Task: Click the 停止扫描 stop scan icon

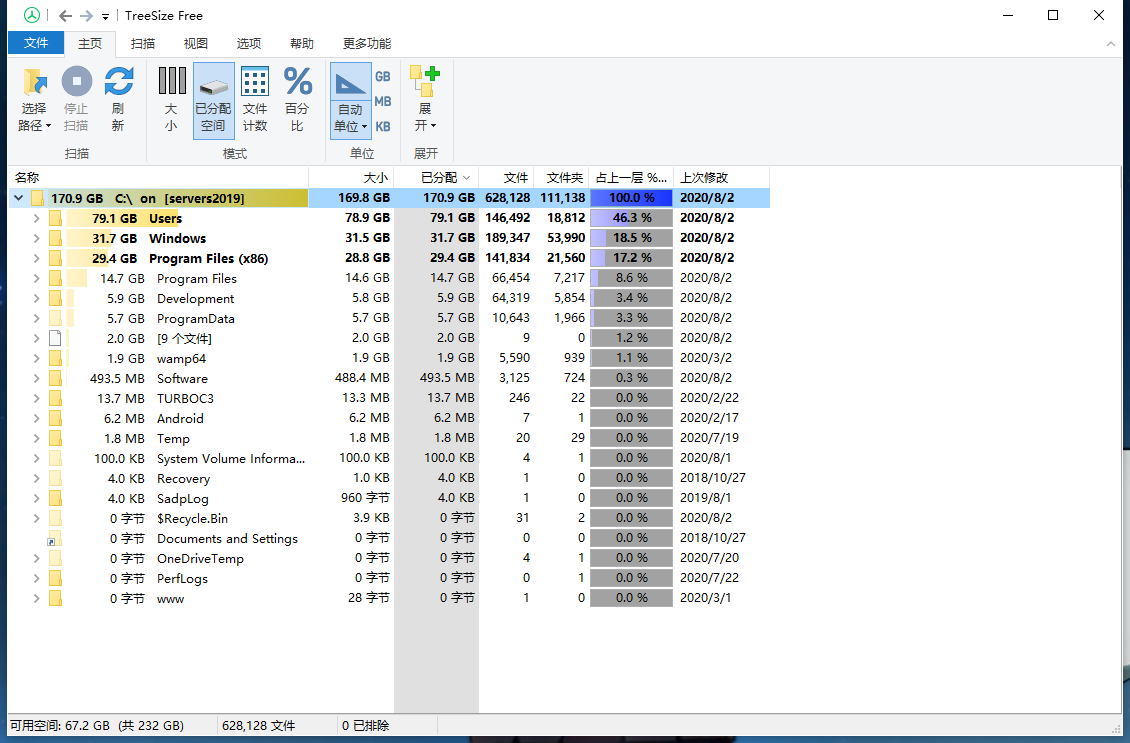Action: tap(76, 81)
